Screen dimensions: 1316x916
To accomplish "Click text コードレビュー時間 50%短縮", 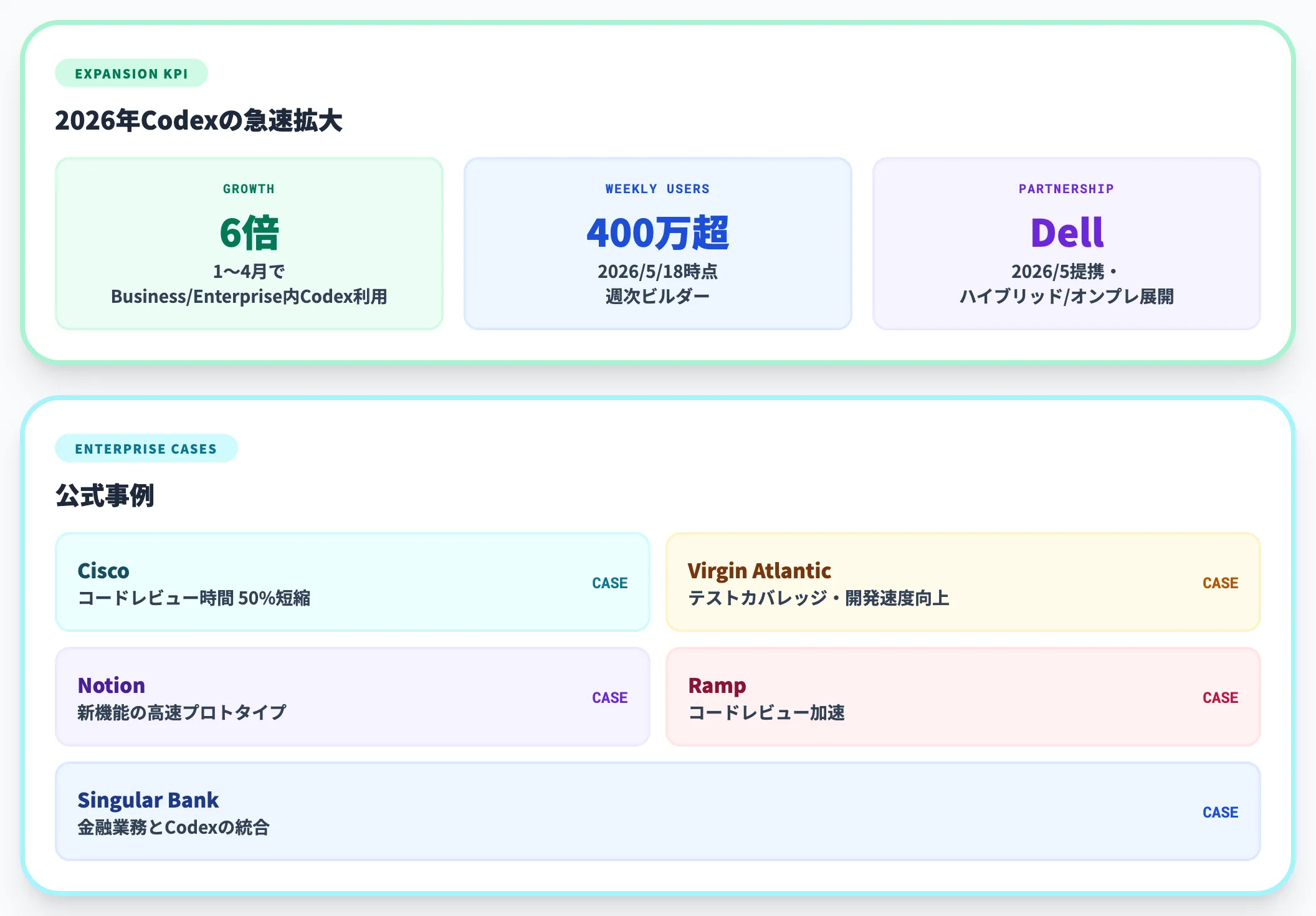I will 194,598.
